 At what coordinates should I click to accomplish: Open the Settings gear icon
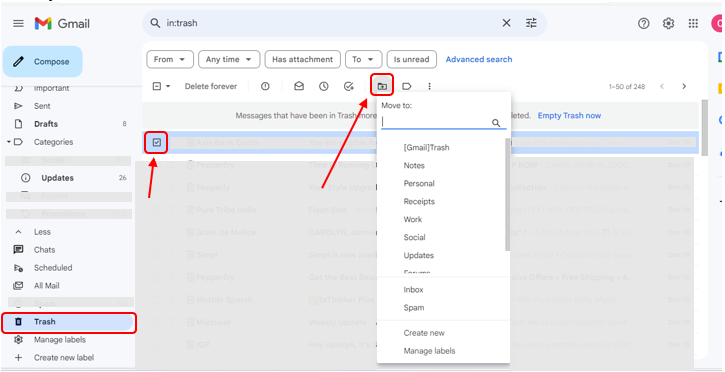[668, 23]
